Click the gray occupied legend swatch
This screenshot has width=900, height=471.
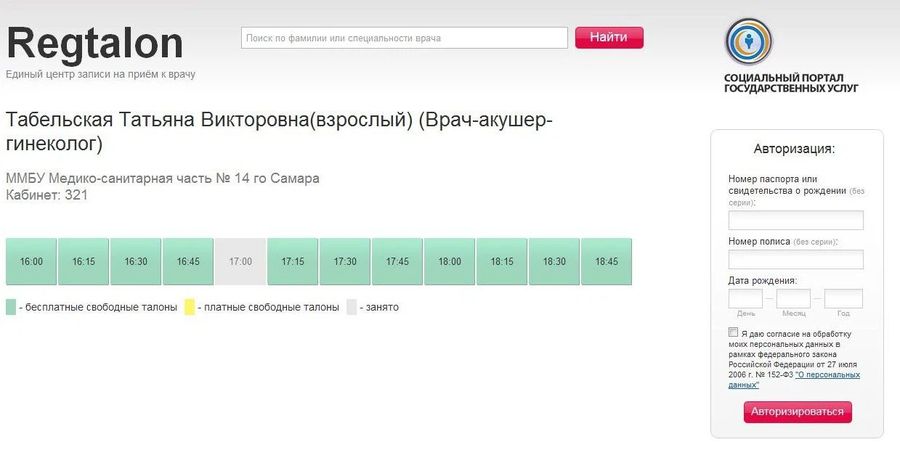[x=351, y=307]
